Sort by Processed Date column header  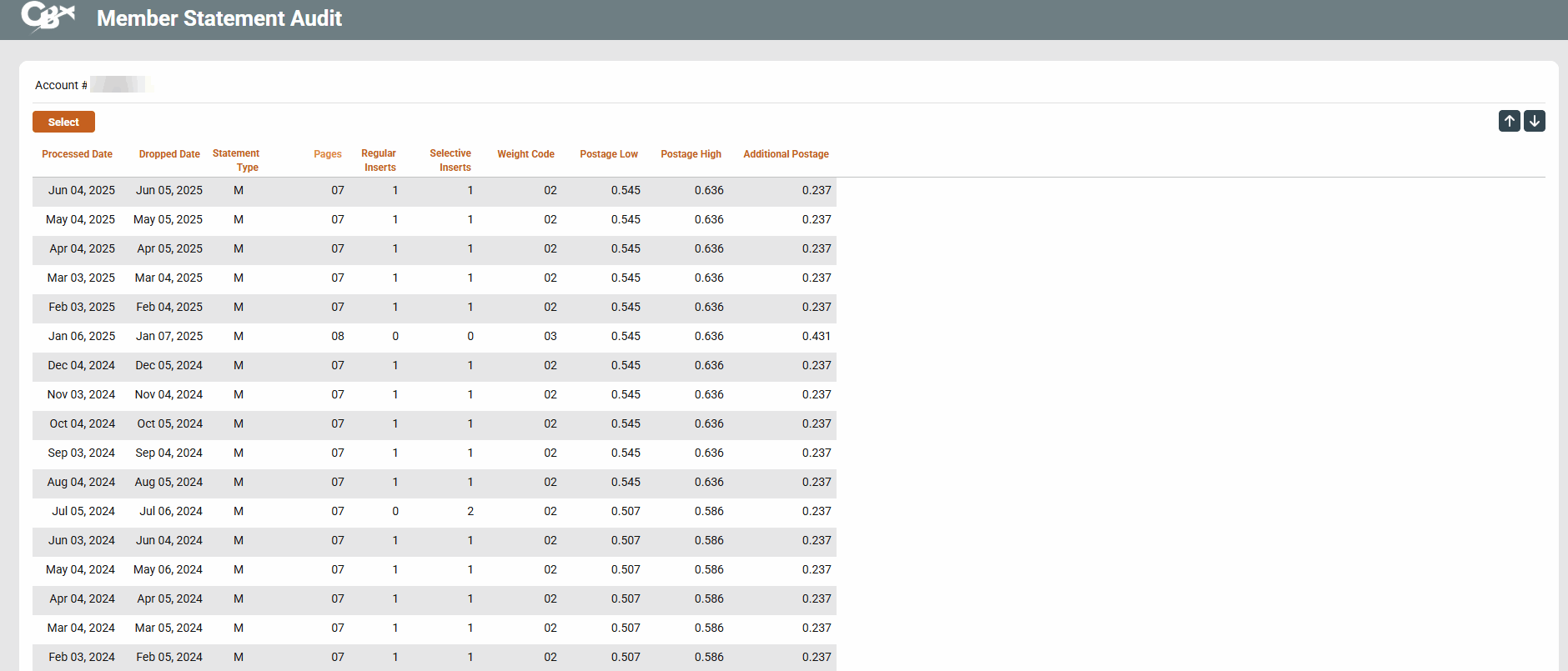pos(77,154)
